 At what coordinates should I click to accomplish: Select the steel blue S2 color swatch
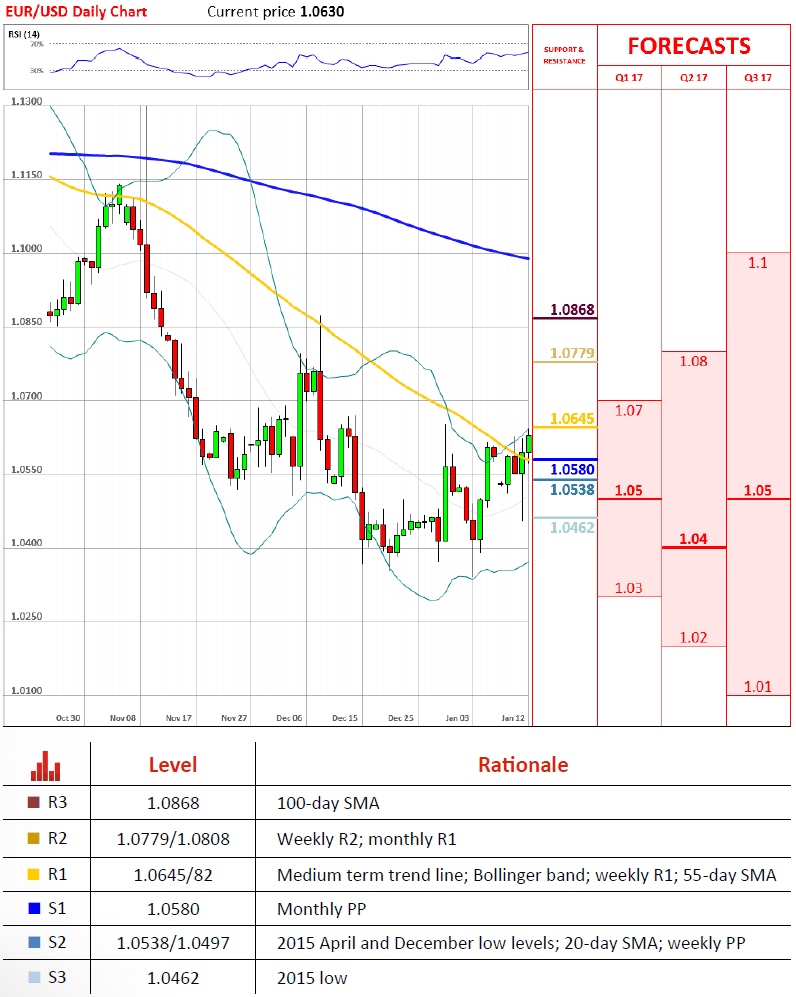point(34,942)
